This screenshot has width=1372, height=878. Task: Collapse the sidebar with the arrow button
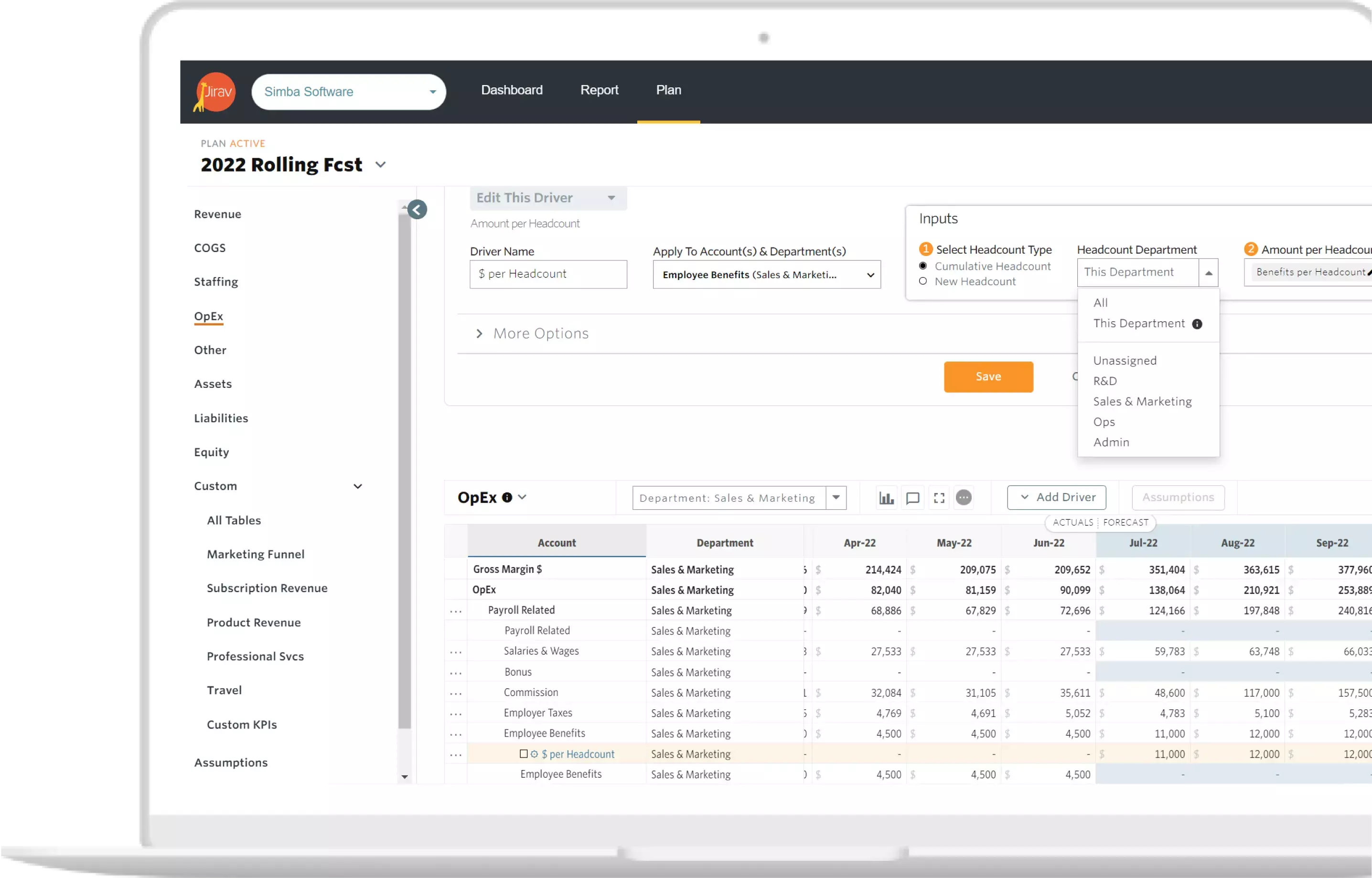click(x=417, y=210)
